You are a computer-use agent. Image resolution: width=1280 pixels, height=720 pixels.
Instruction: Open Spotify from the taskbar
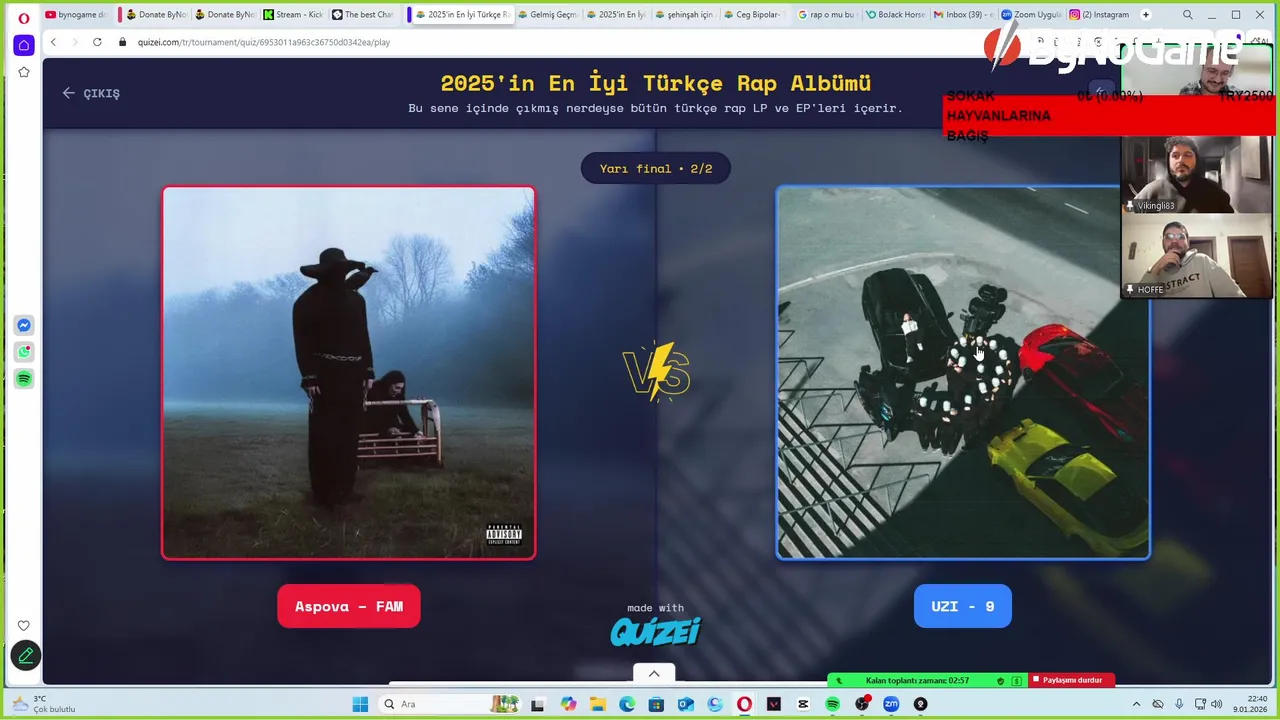[832, 704]
